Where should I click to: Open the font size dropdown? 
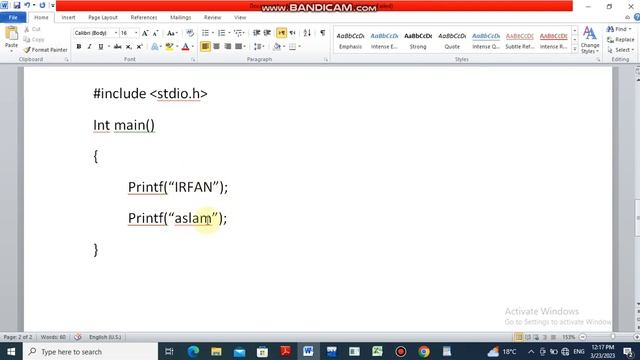136,33
